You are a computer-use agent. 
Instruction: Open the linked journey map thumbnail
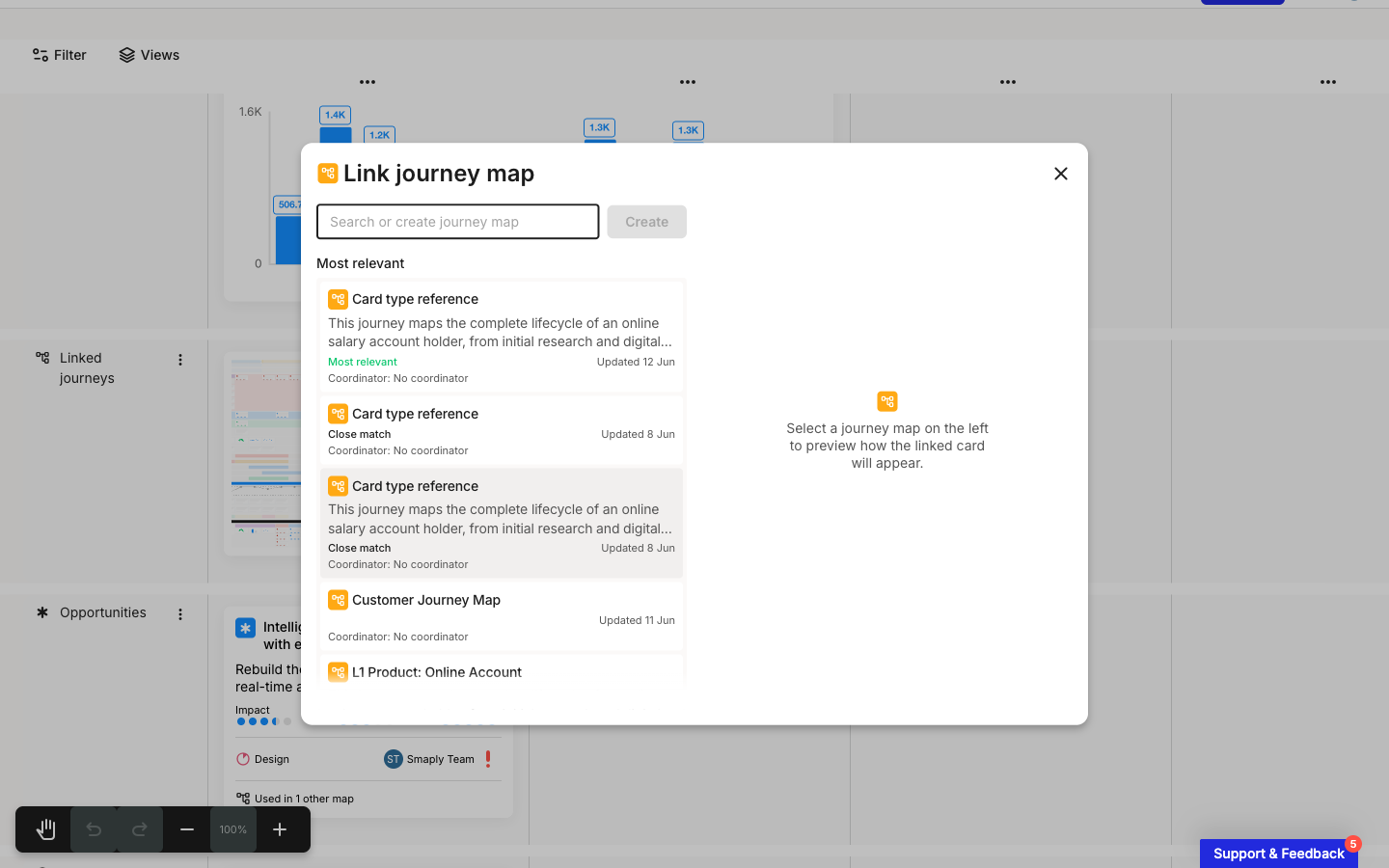(x=265, y=453)
